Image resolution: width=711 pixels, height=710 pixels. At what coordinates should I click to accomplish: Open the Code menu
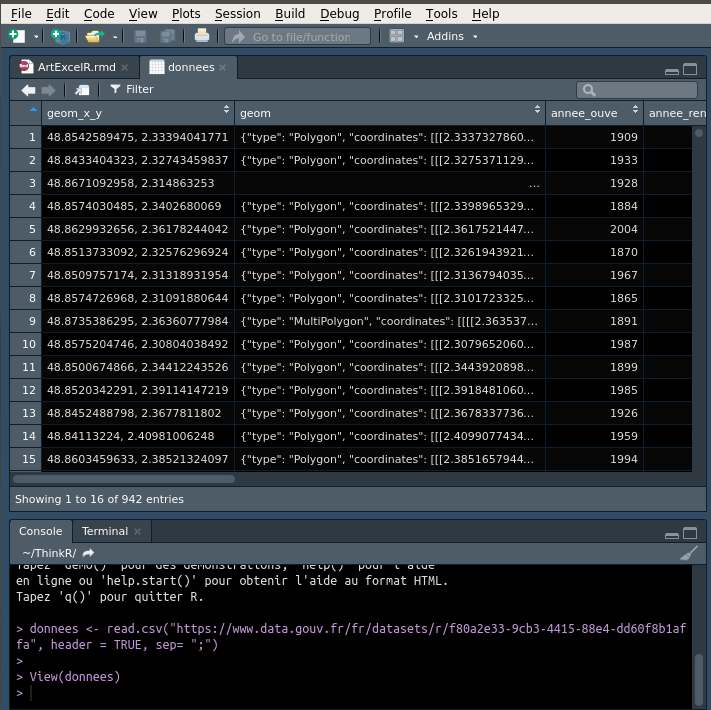coord(99,14)
